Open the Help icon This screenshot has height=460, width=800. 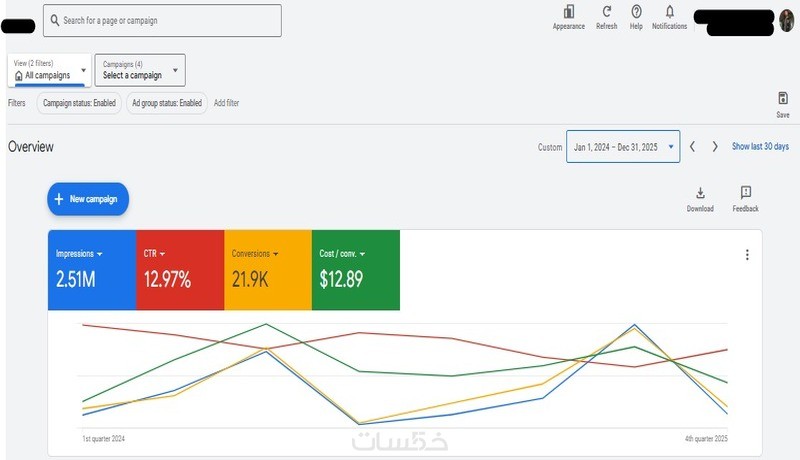coord(636,13)
